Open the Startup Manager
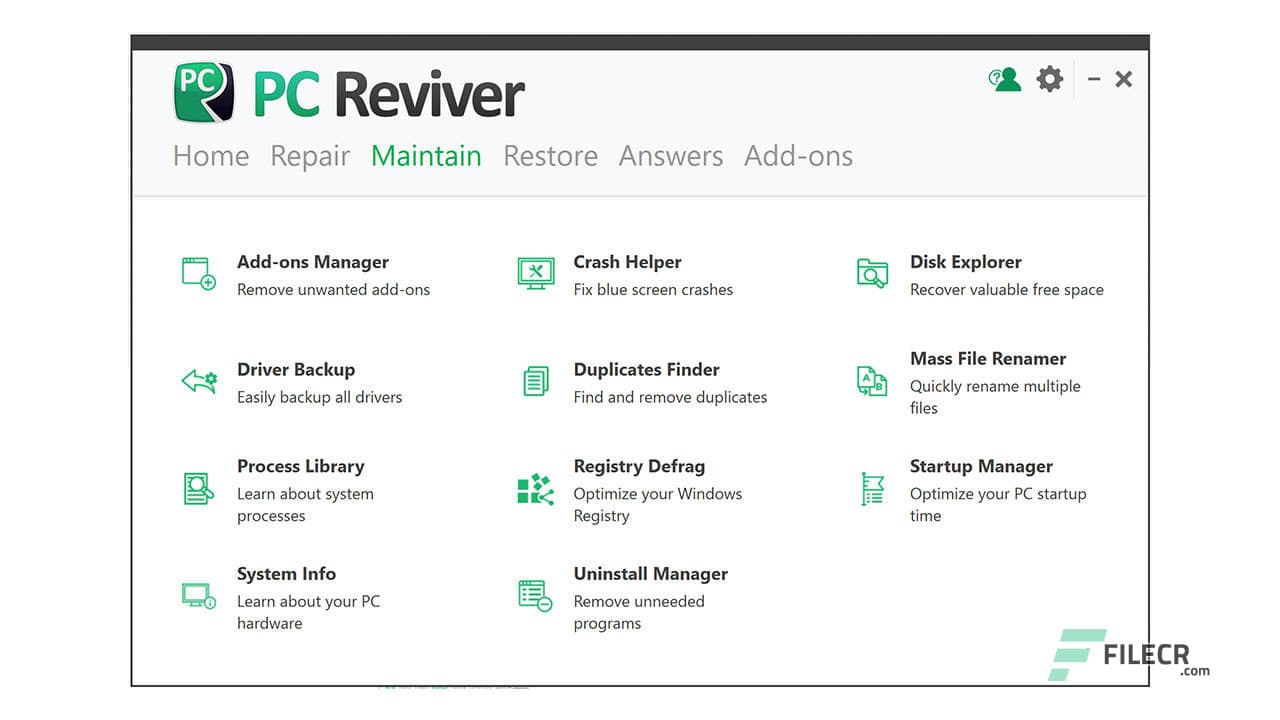Viewport: 1280px width, 720px height. (x=980, y=466)
